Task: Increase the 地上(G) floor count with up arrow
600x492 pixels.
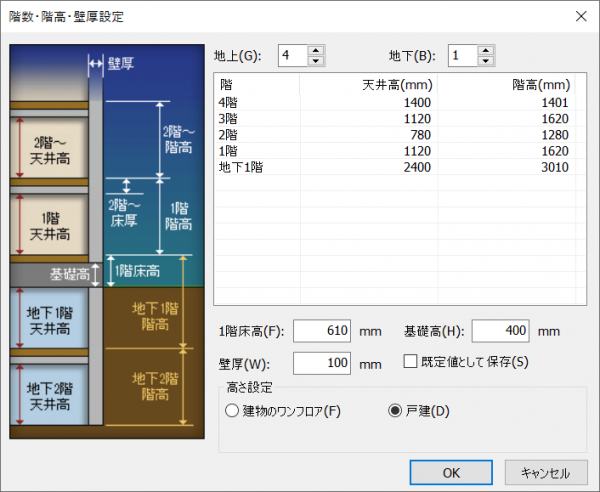Action: tap(315, 50)
